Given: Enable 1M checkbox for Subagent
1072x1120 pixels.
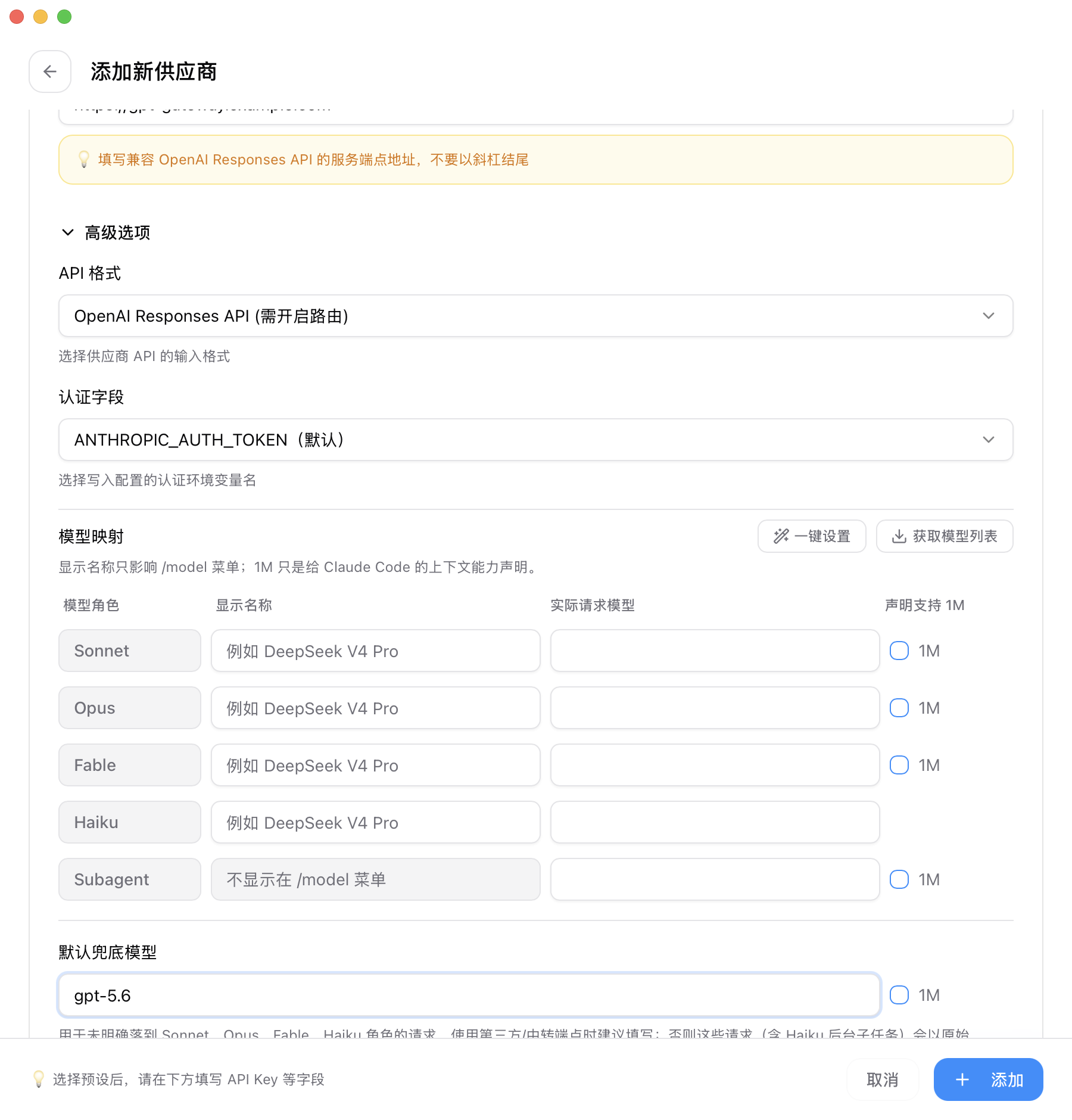Looking at the screenshot, I should (899, 879).
